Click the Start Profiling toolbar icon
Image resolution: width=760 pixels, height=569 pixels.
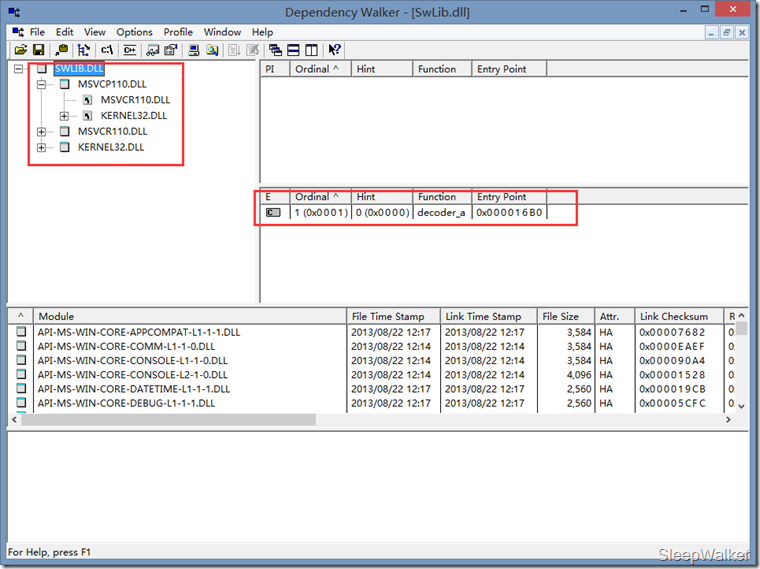pyautogui.click(x=235, y=50)
